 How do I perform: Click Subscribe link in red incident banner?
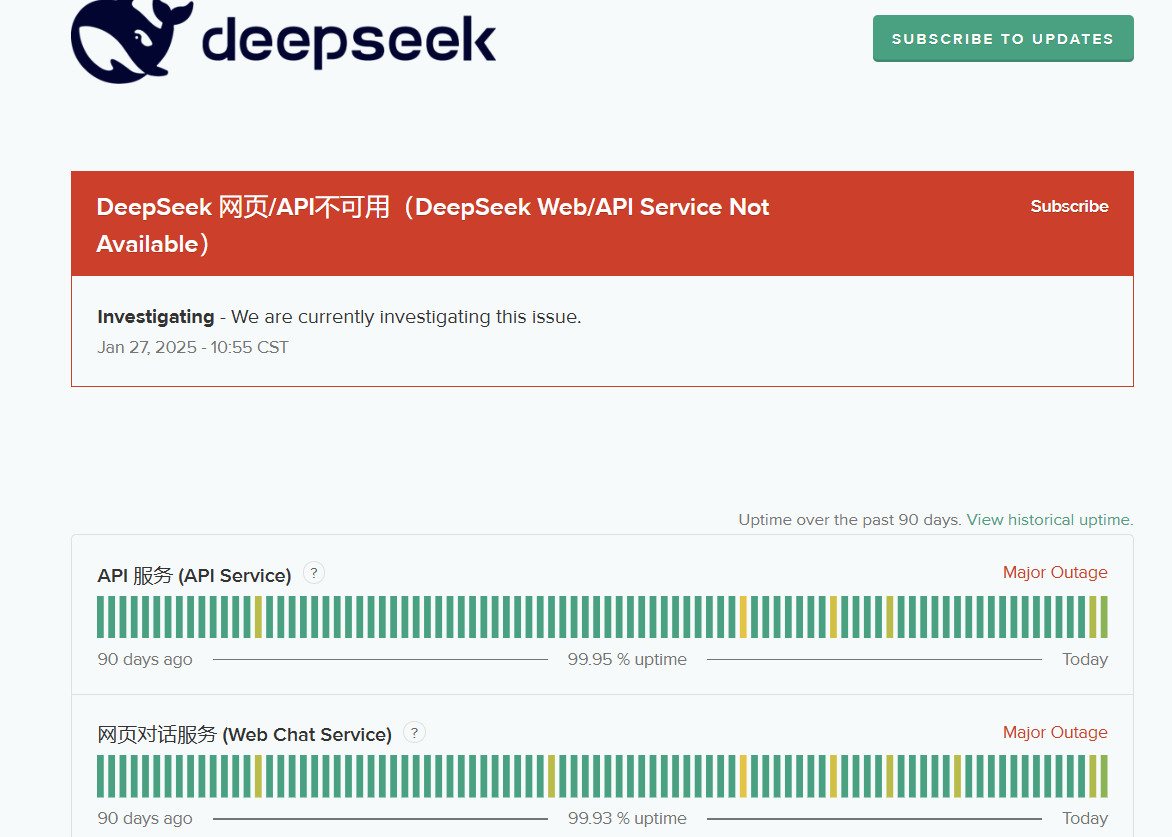pyautogui.click(x=1069, y=206)
